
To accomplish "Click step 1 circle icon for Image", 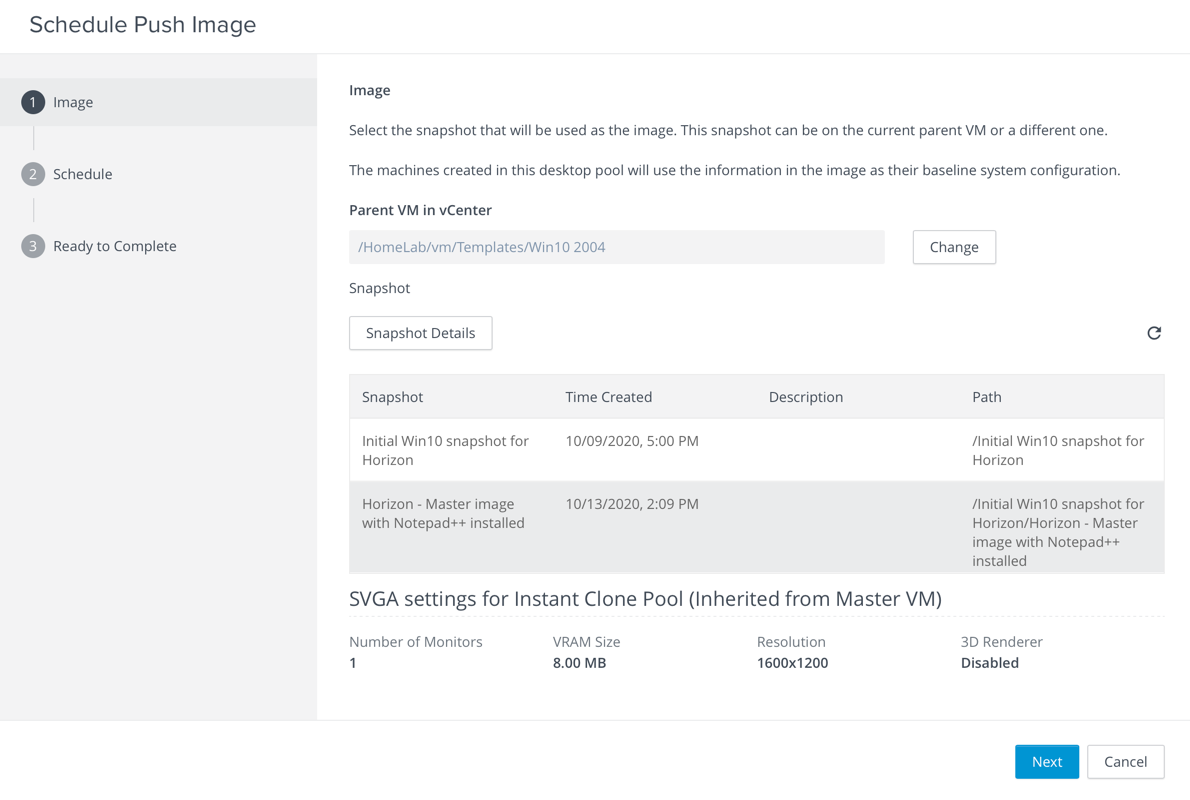I will [33, 102].
